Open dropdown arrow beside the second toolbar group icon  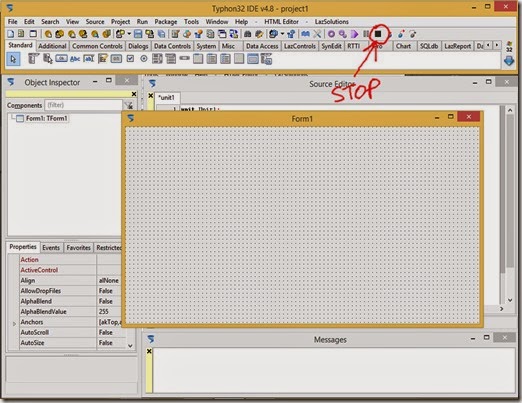click(282, 34)
